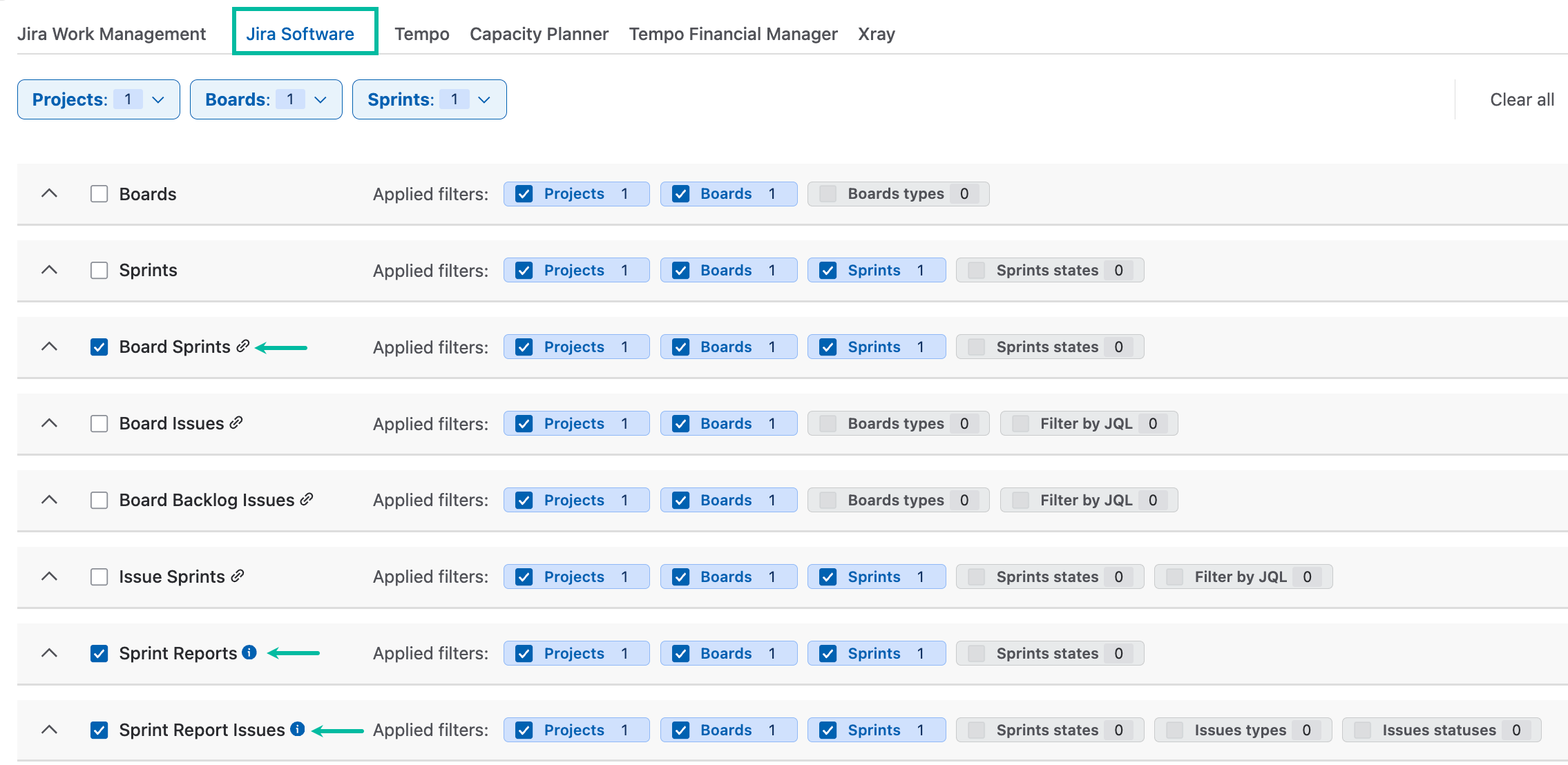Select the Board Issues checkbox
Viewport: 1568px width, 765px height.
coord(99,423)
